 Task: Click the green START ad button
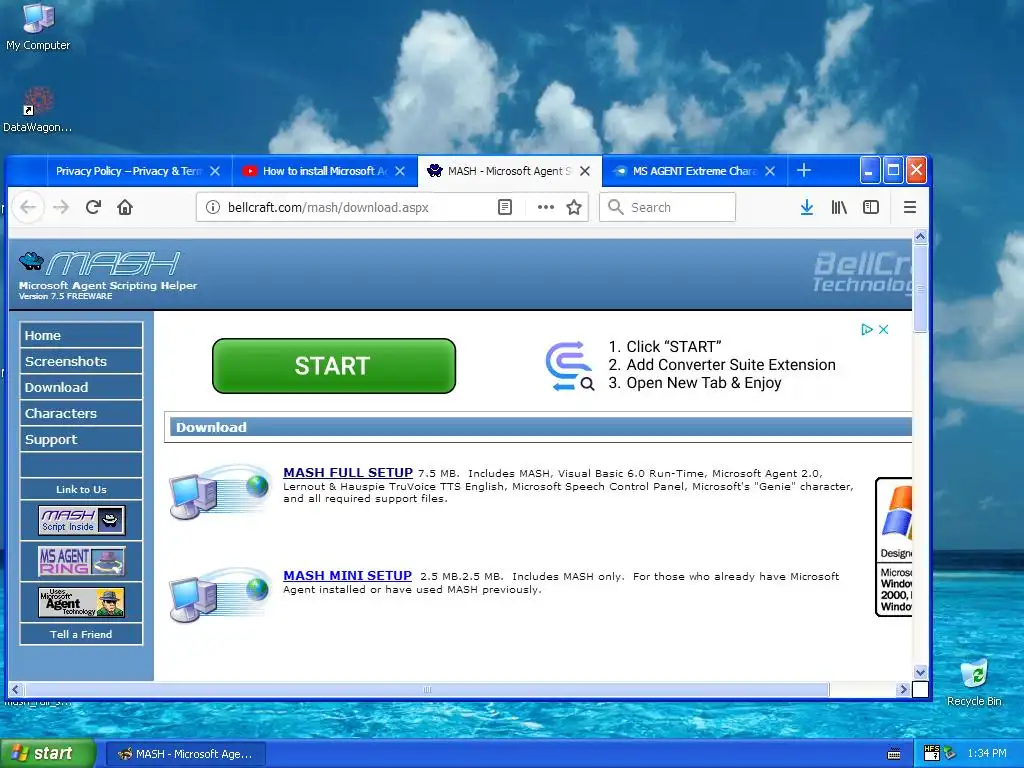tap(334, 366)
